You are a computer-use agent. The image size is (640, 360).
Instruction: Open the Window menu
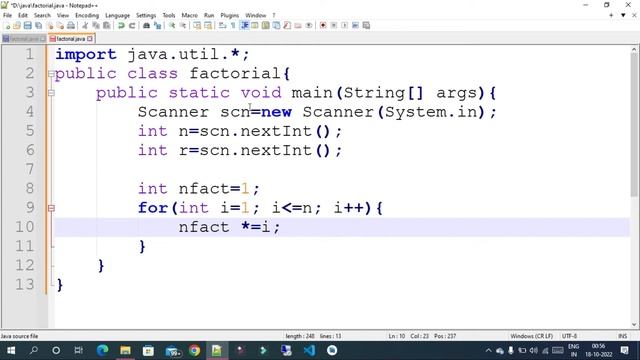(256, 15)
